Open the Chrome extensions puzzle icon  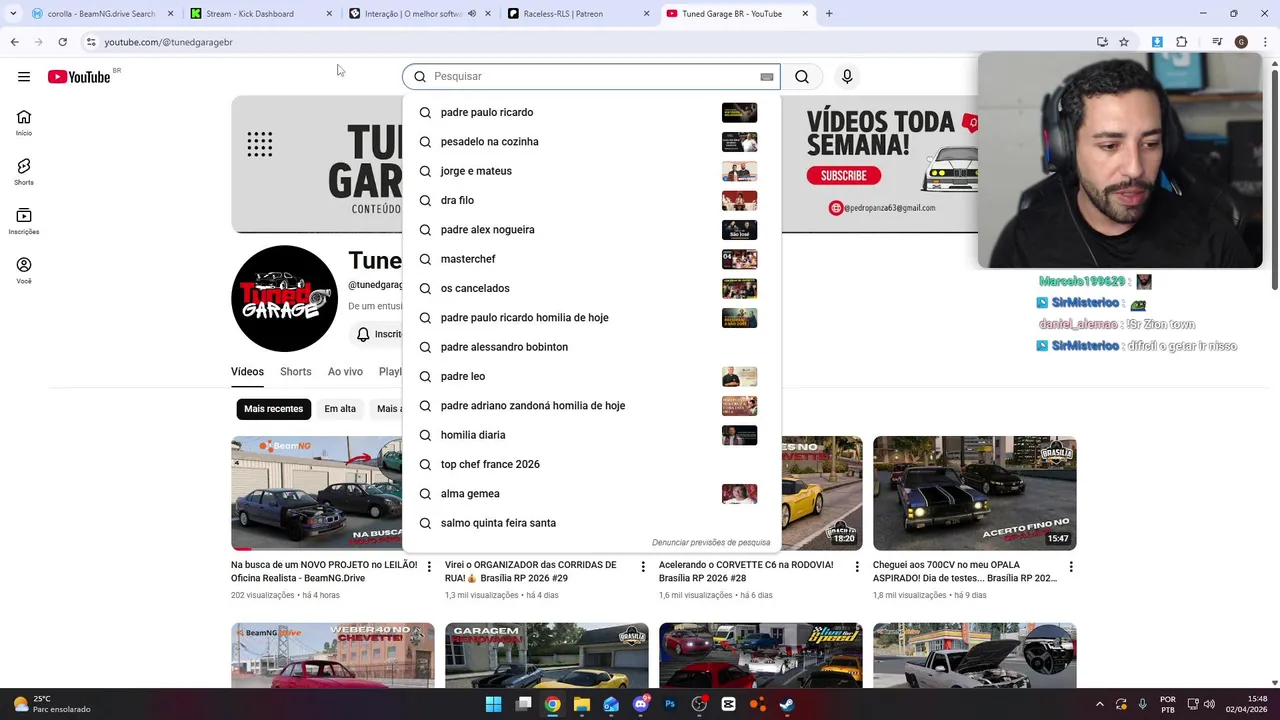(1181, 42)
